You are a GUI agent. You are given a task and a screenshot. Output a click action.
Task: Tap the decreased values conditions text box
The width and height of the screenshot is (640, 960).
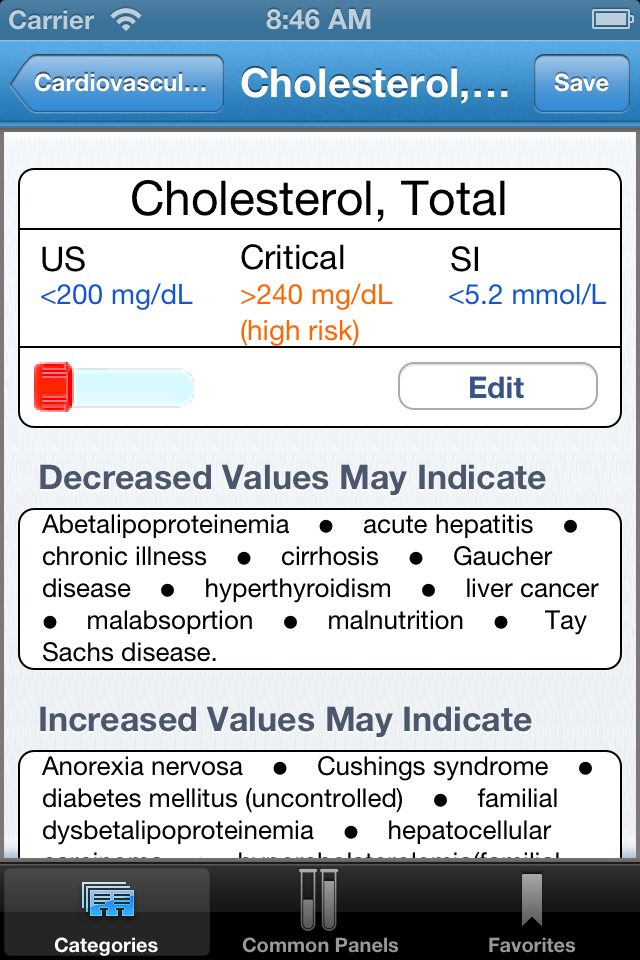click(x=320, y=589)
